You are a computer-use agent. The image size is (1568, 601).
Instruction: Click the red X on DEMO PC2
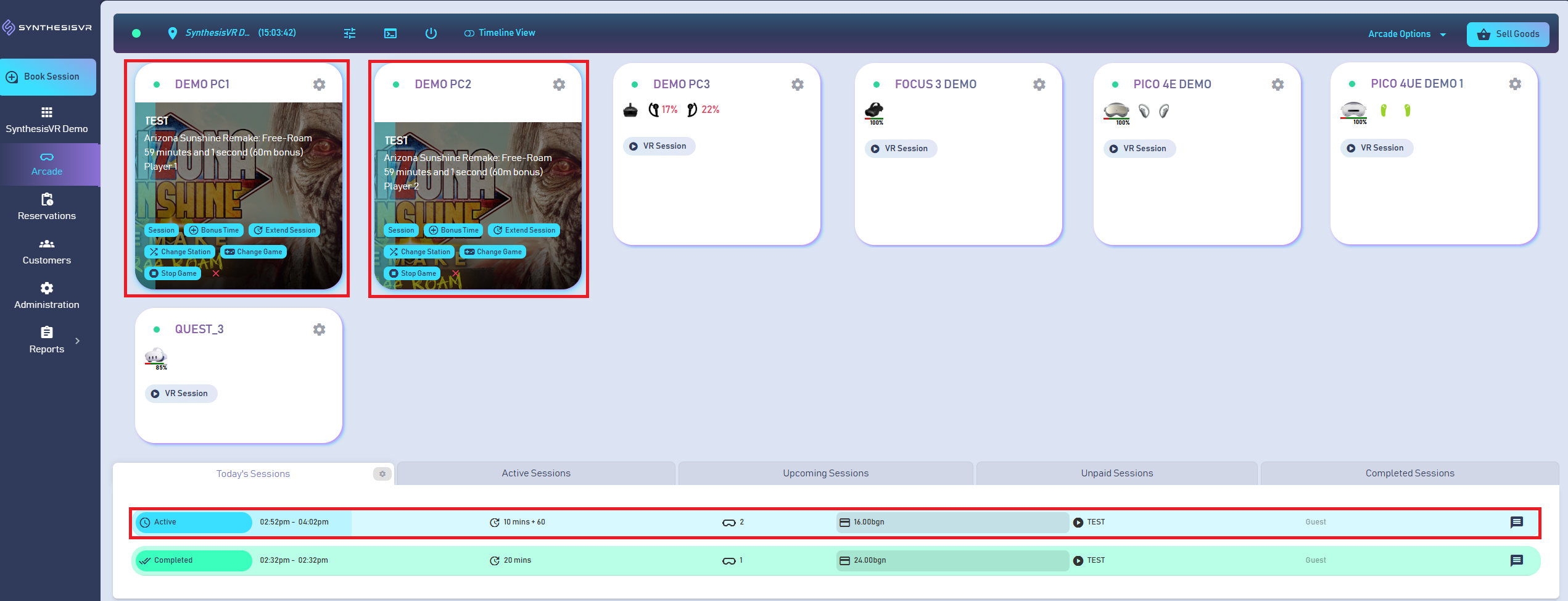click(456, 273)
